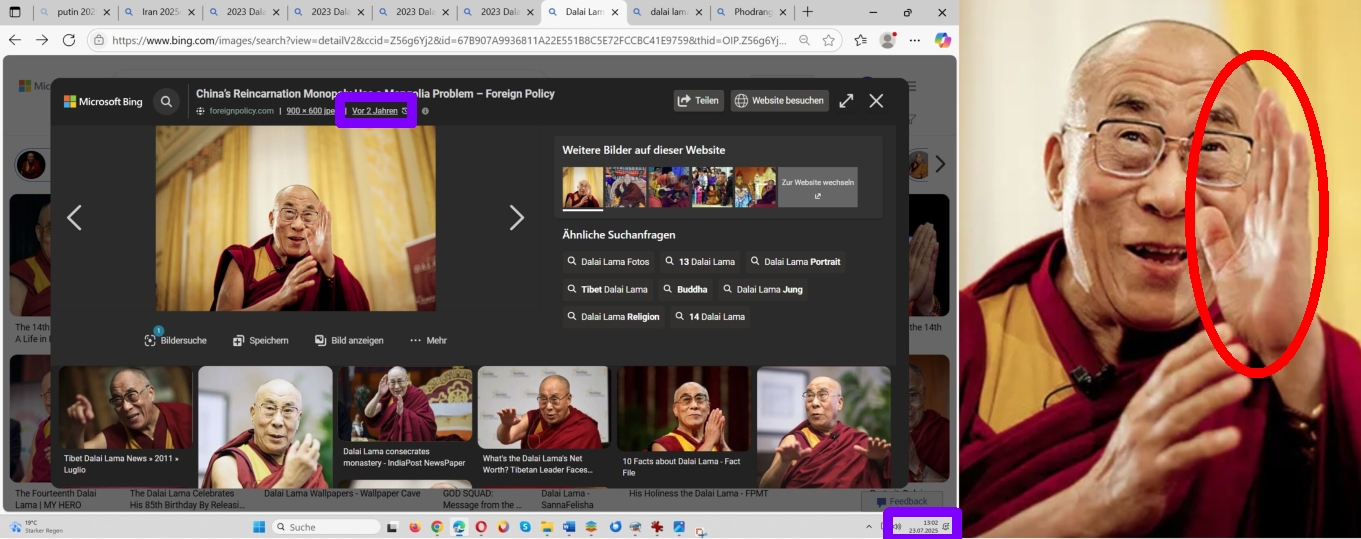Go to the next image arrow
1361x539 pixels.
tap(516, 218)
